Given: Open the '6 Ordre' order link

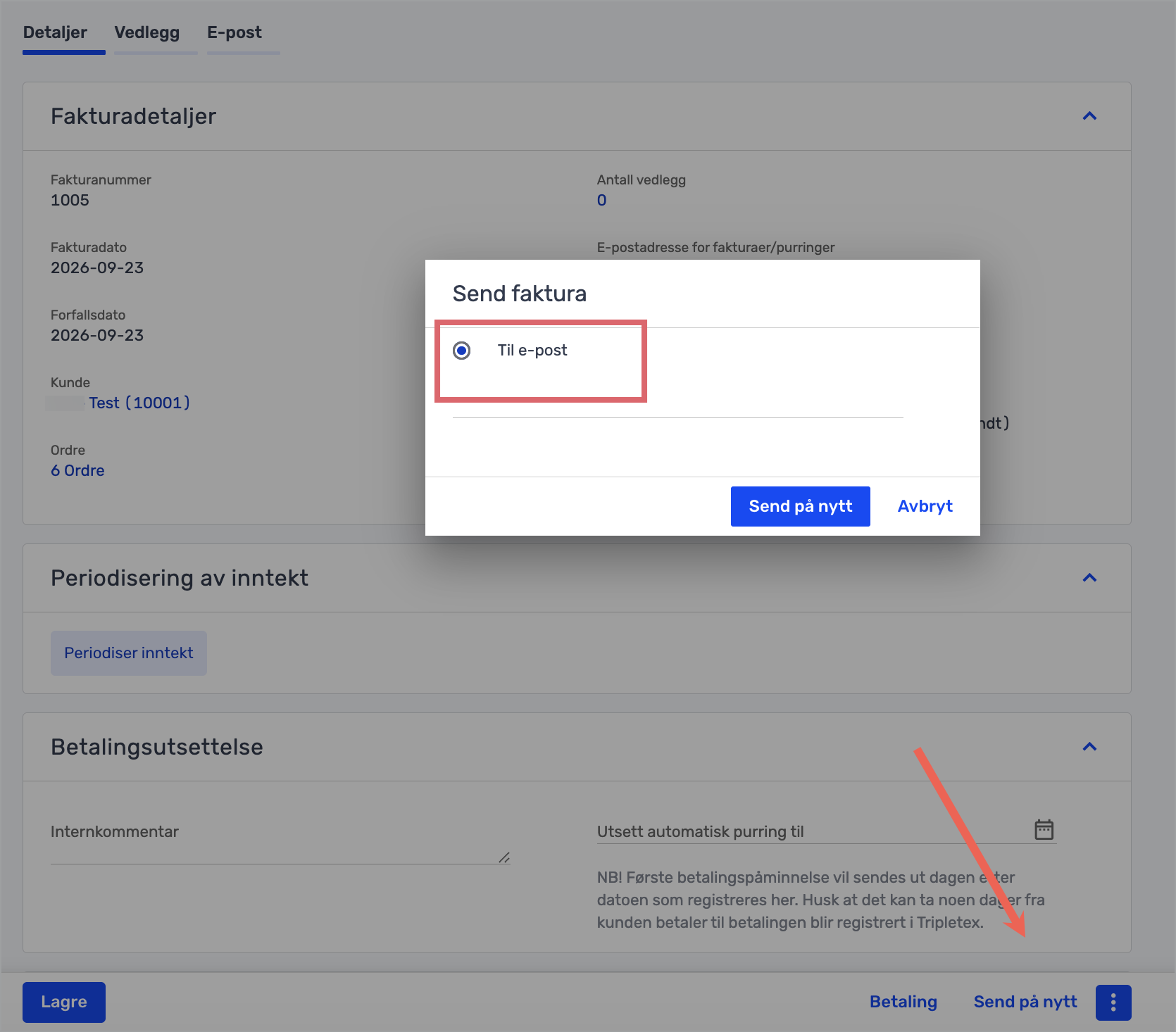Looking at the screenshot, I should pos(77,470).
